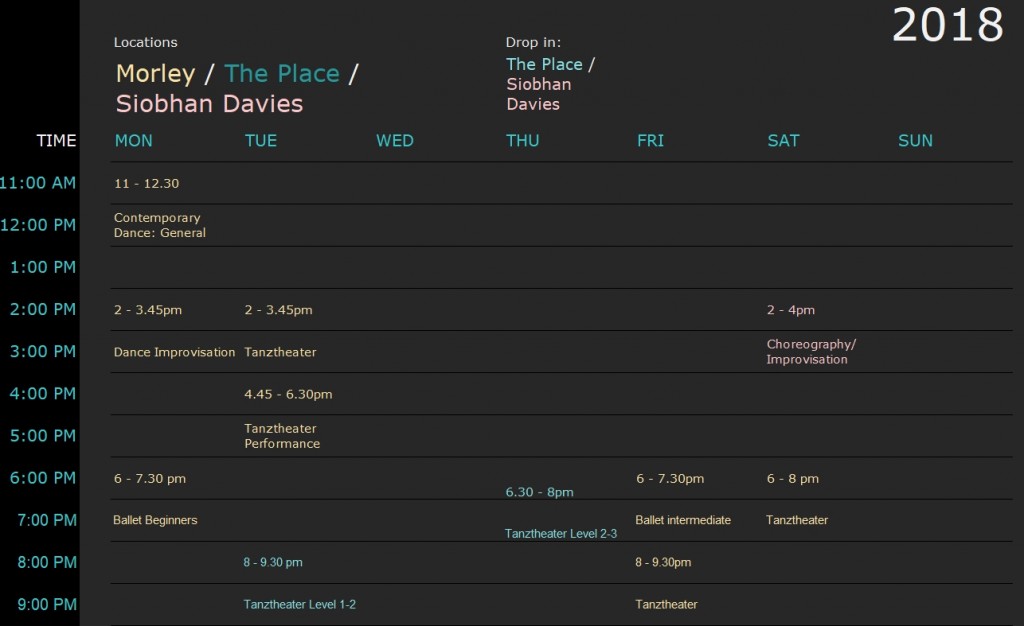This screenshot has width=1024, height=626.
Task: Click the Tanztheater Performance entry
Action: pyautogui.click(x=282, y=436)
